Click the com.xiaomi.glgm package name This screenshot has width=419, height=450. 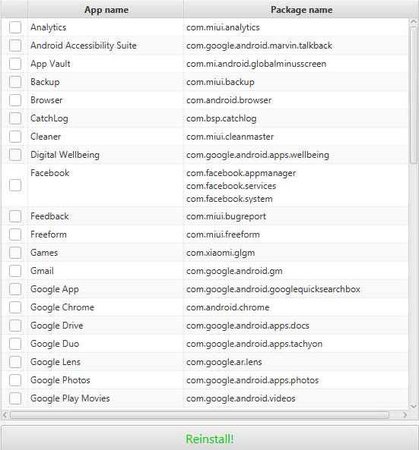click(221, 253)
